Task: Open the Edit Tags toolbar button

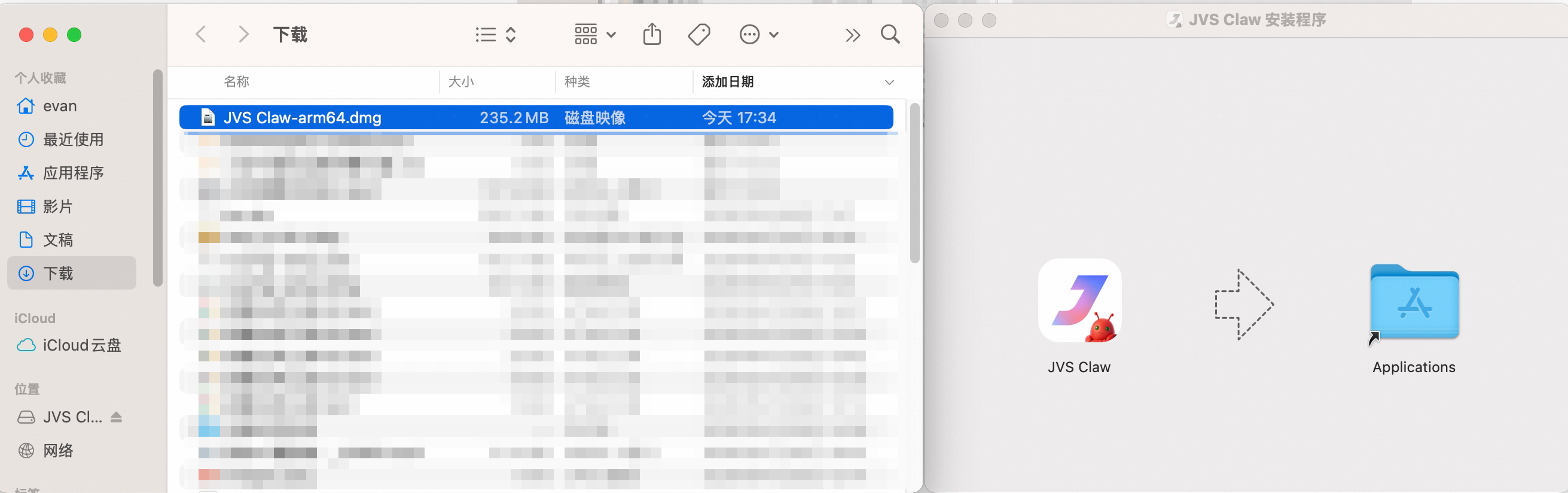Action: (698, 35)
